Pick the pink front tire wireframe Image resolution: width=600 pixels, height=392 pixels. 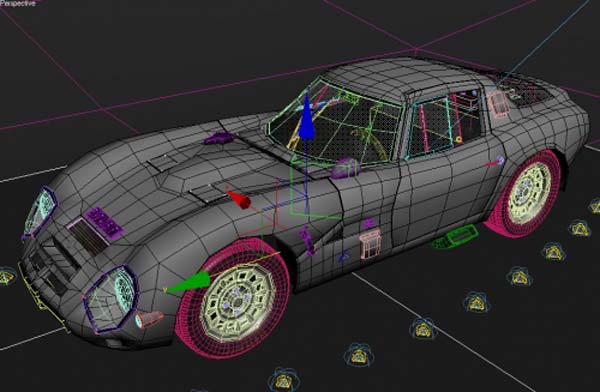[x=232, y=298]
